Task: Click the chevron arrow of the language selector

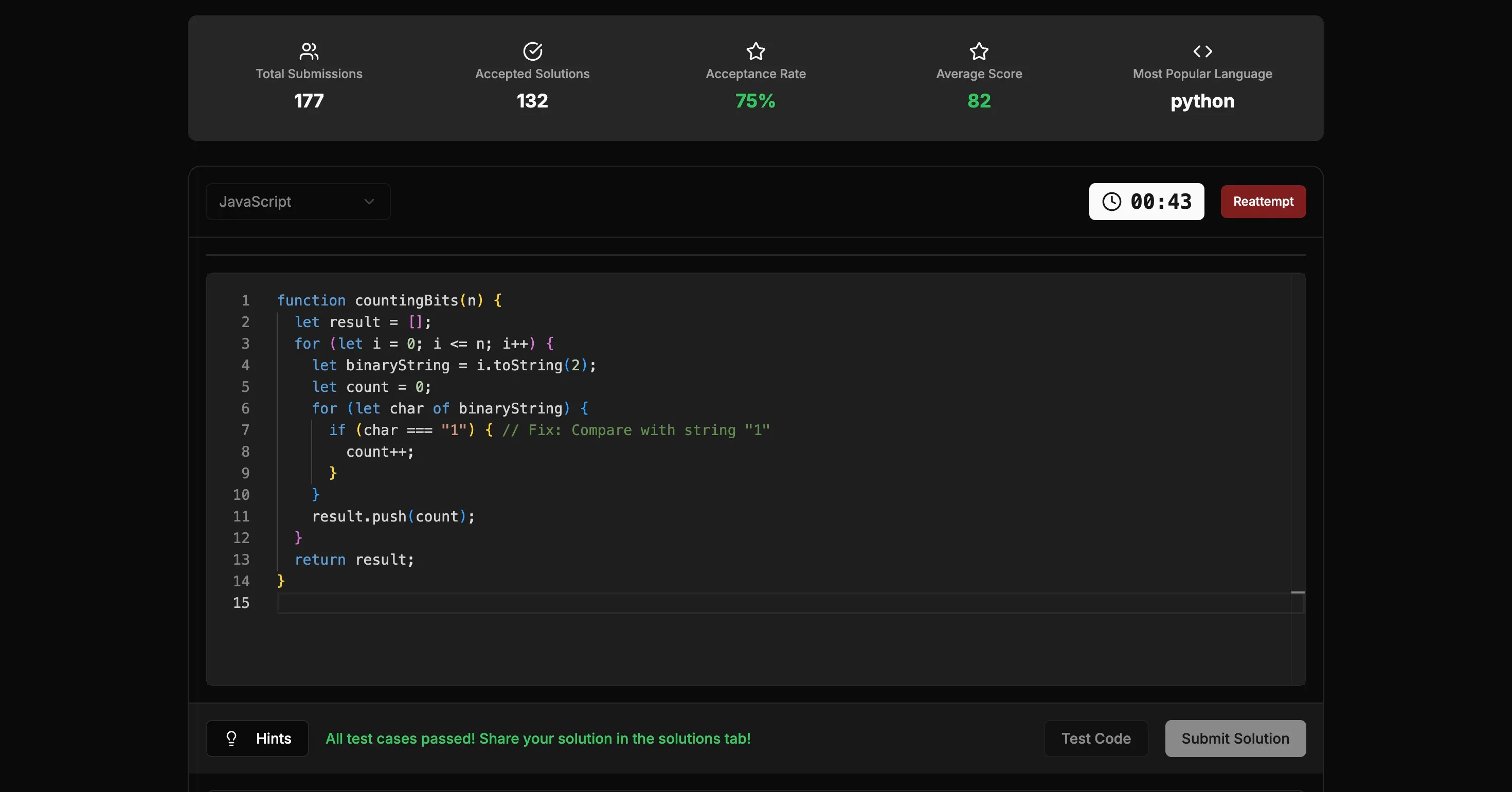Action: click(369, 202)
